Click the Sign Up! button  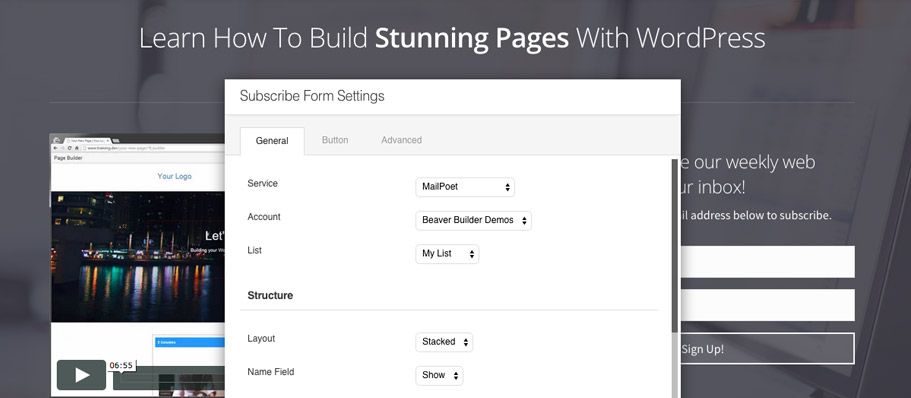767,349
